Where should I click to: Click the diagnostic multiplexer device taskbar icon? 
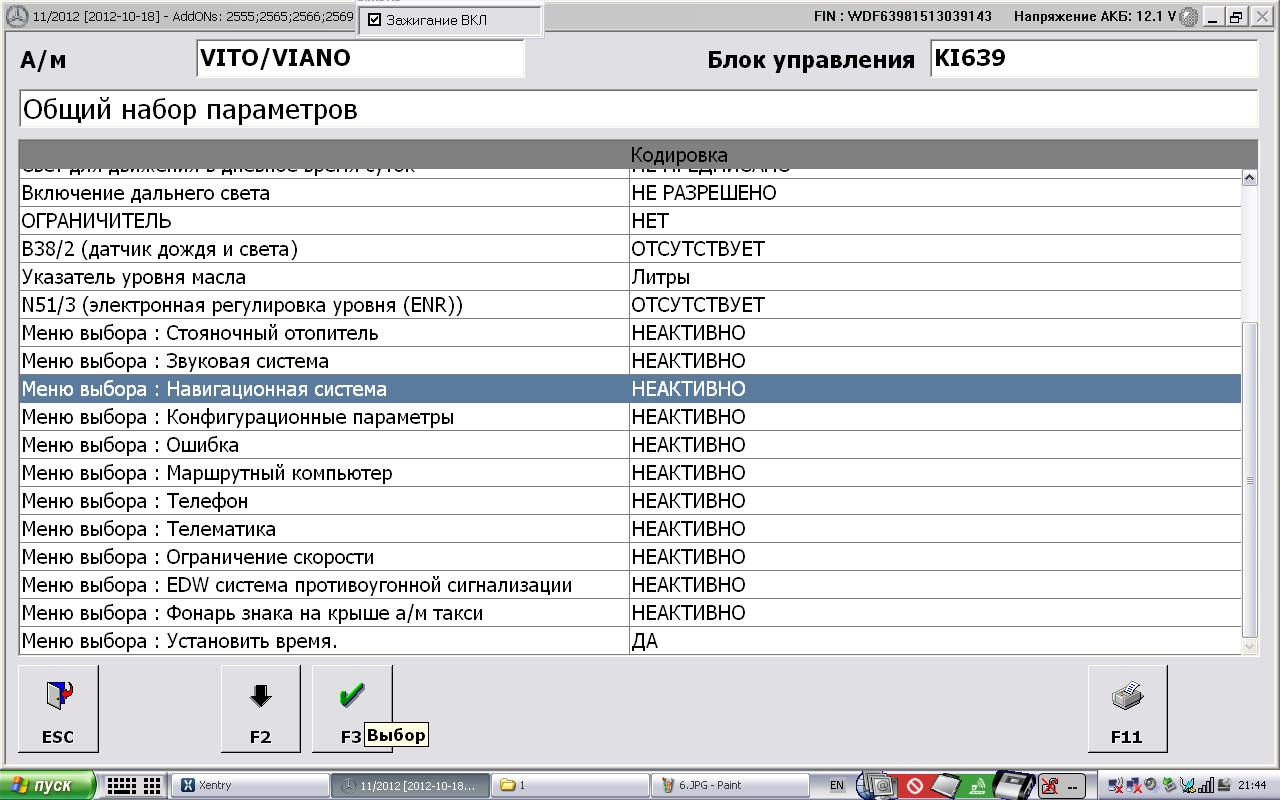pyautogui.click(x=1014, y=785)
